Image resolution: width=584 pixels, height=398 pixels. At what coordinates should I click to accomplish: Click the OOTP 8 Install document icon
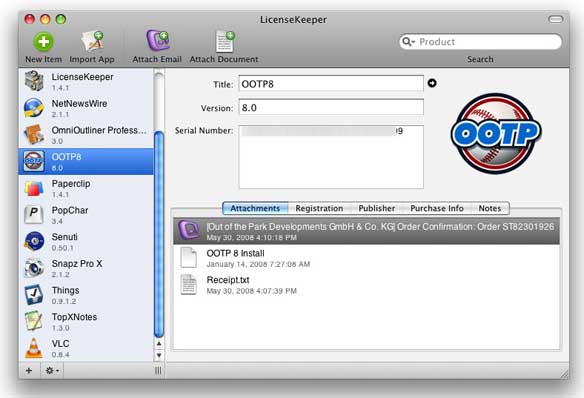[x=189, y=257]
